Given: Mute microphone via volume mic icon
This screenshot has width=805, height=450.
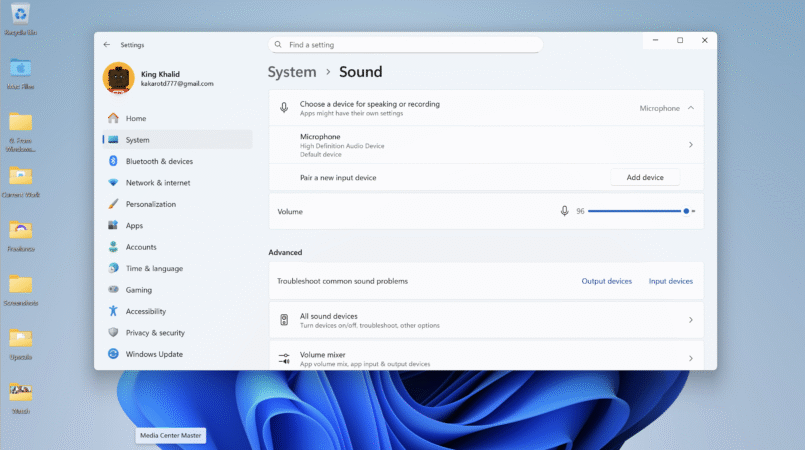Looking at the screenshot, I should pos(565,211).
